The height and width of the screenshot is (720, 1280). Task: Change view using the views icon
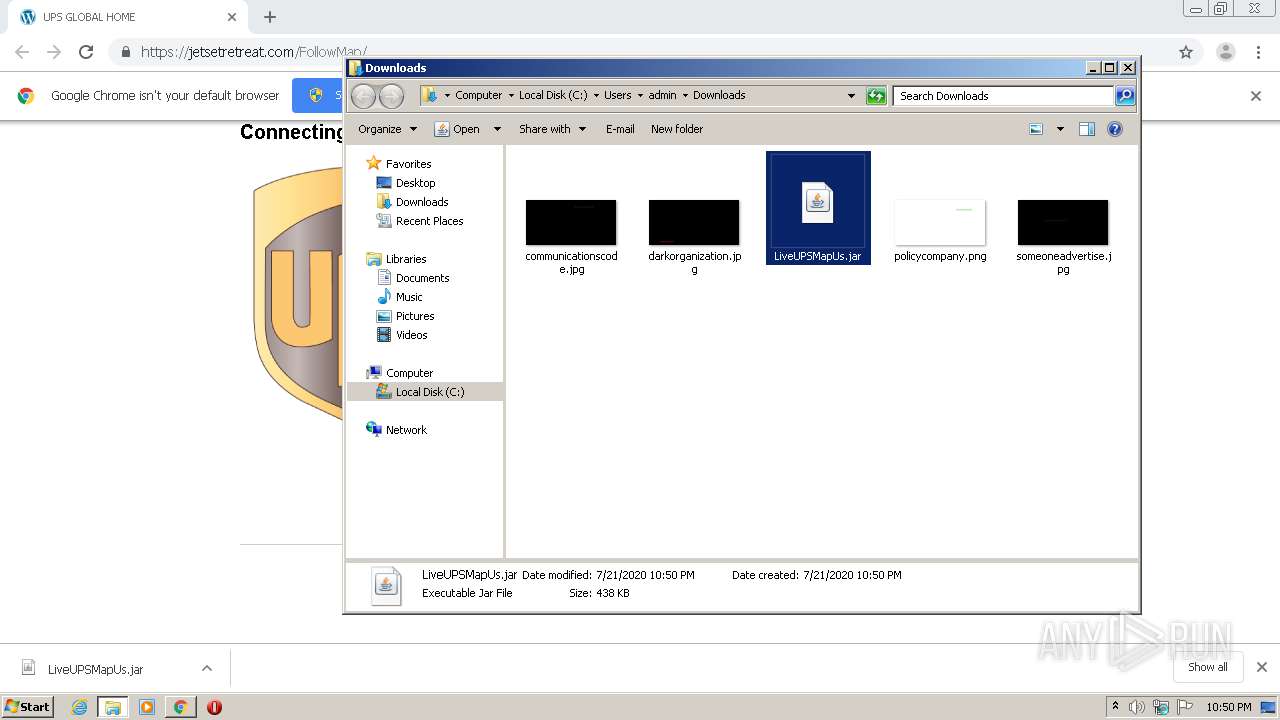[x=1036, y=129]
